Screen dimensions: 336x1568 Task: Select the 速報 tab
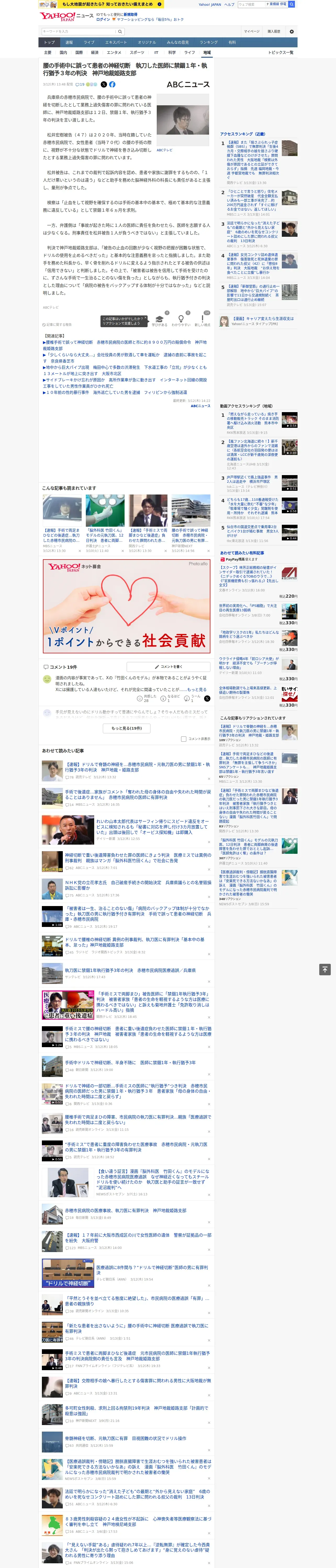click(x=69, y=43)
